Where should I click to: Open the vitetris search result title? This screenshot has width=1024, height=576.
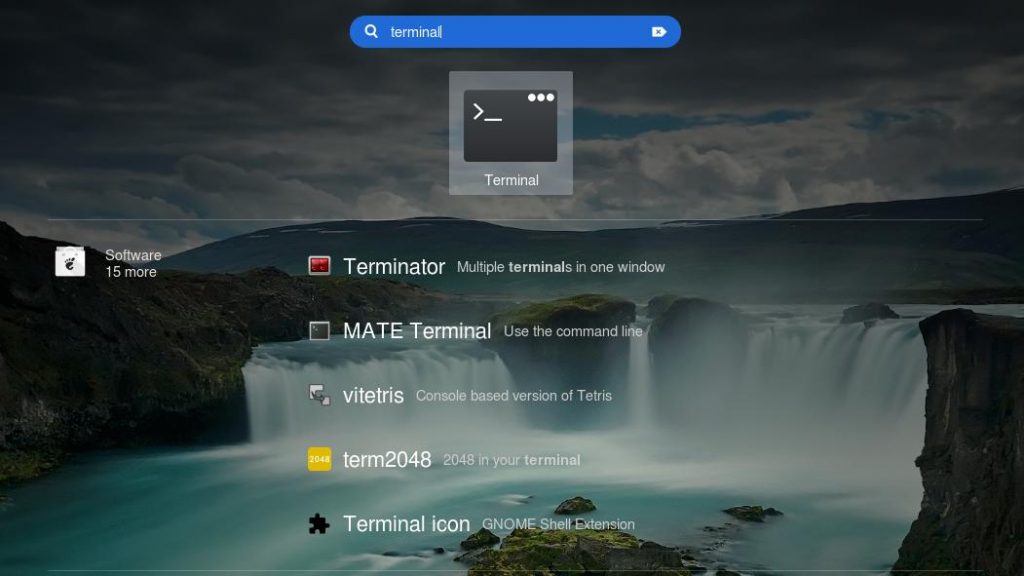point(373,395)
